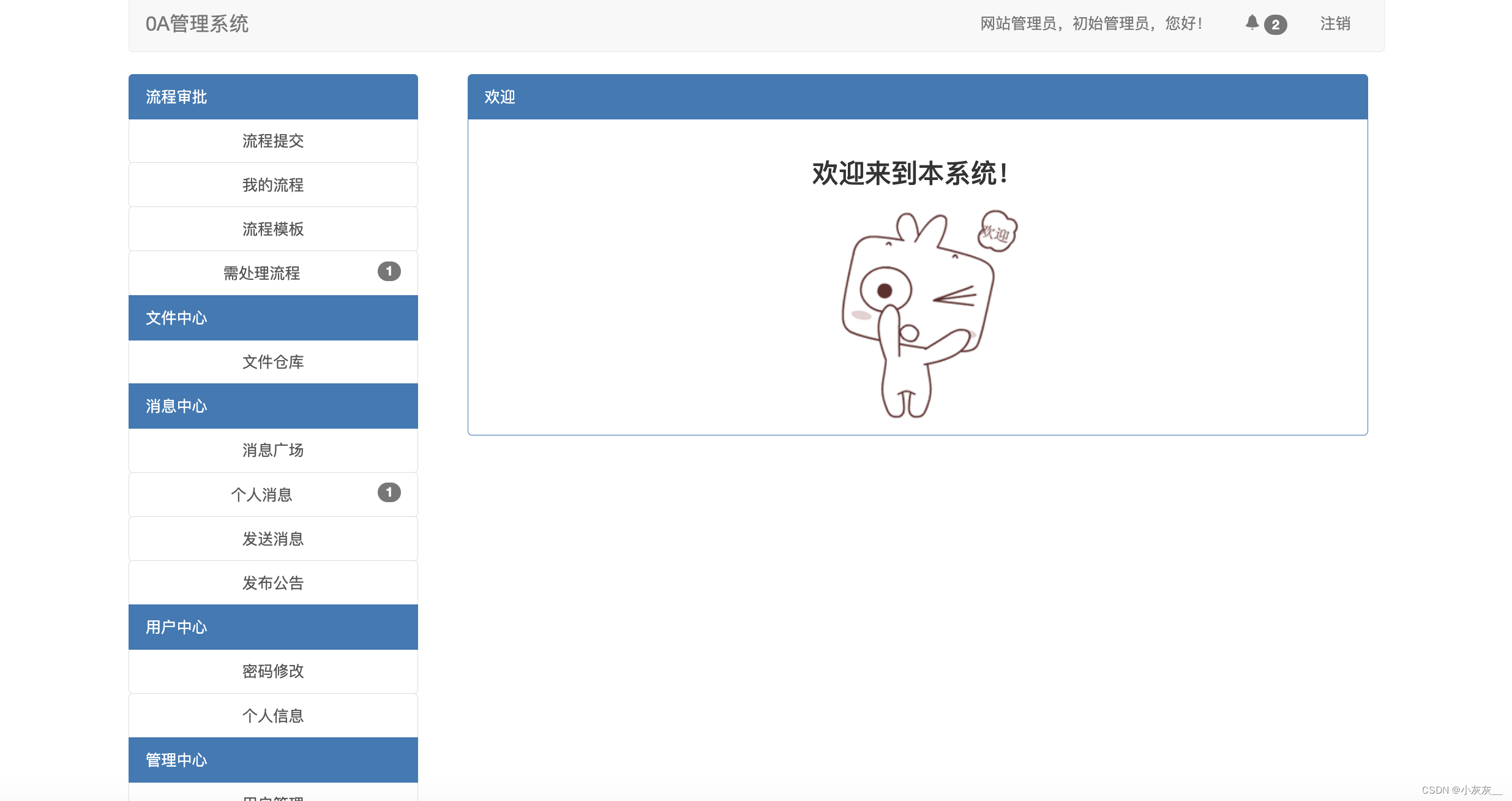
Task: Select 流程模板 from the sidebar
Action: pyautogui.click(x=273, y=229)
